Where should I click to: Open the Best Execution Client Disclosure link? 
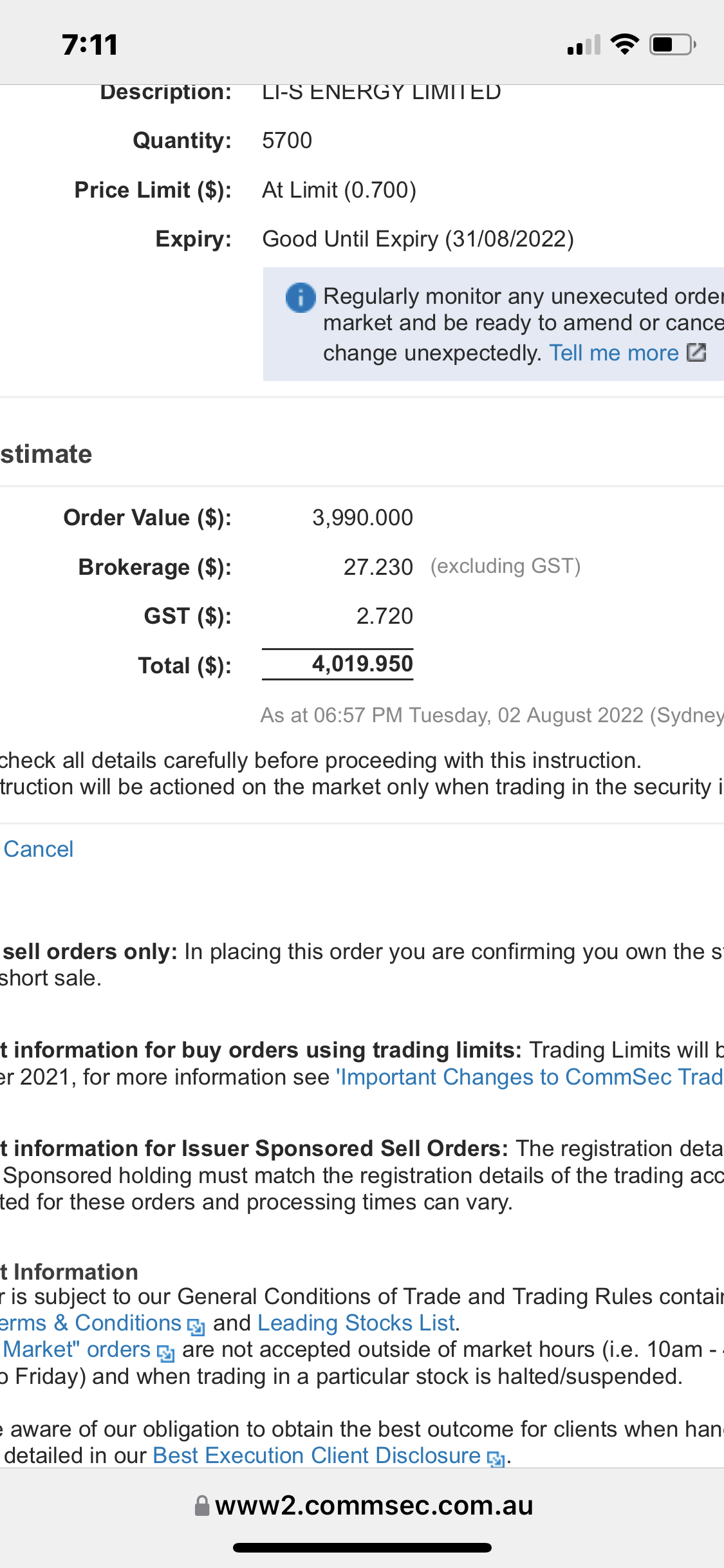(317, 1455)
